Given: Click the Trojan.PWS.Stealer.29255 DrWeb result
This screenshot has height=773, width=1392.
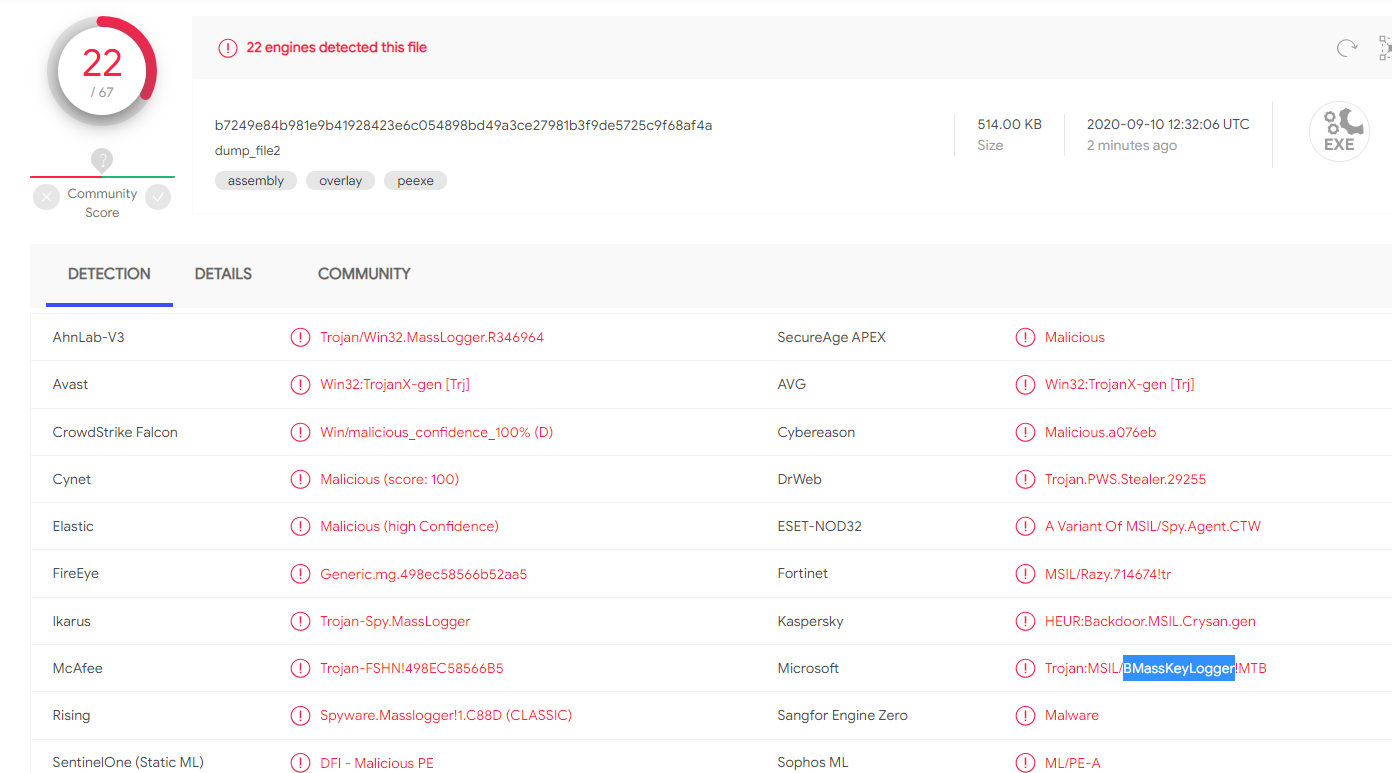Looking at the screenshot, I should point(1125,480).
